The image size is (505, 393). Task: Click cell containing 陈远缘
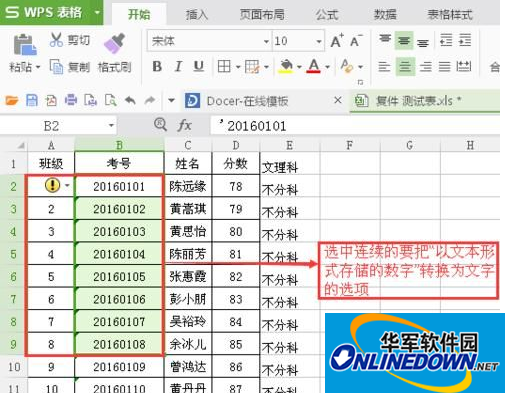pos(188,186)
